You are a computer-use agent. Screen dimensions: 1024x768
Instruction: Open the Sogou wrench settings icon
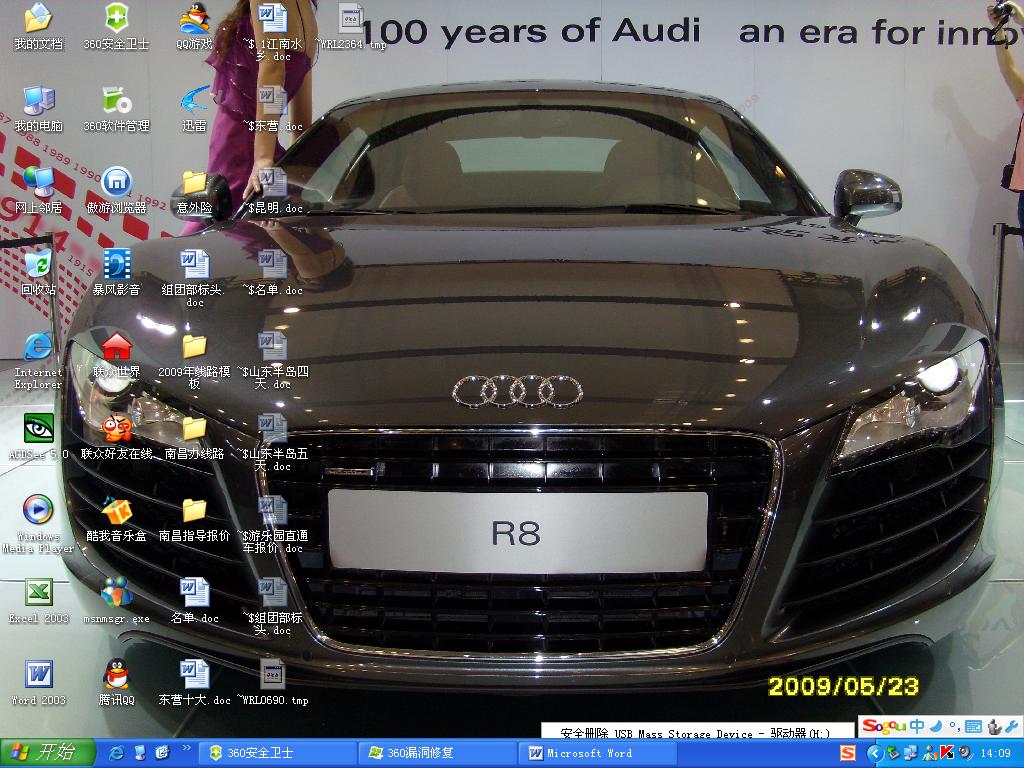pos(1012,726)
